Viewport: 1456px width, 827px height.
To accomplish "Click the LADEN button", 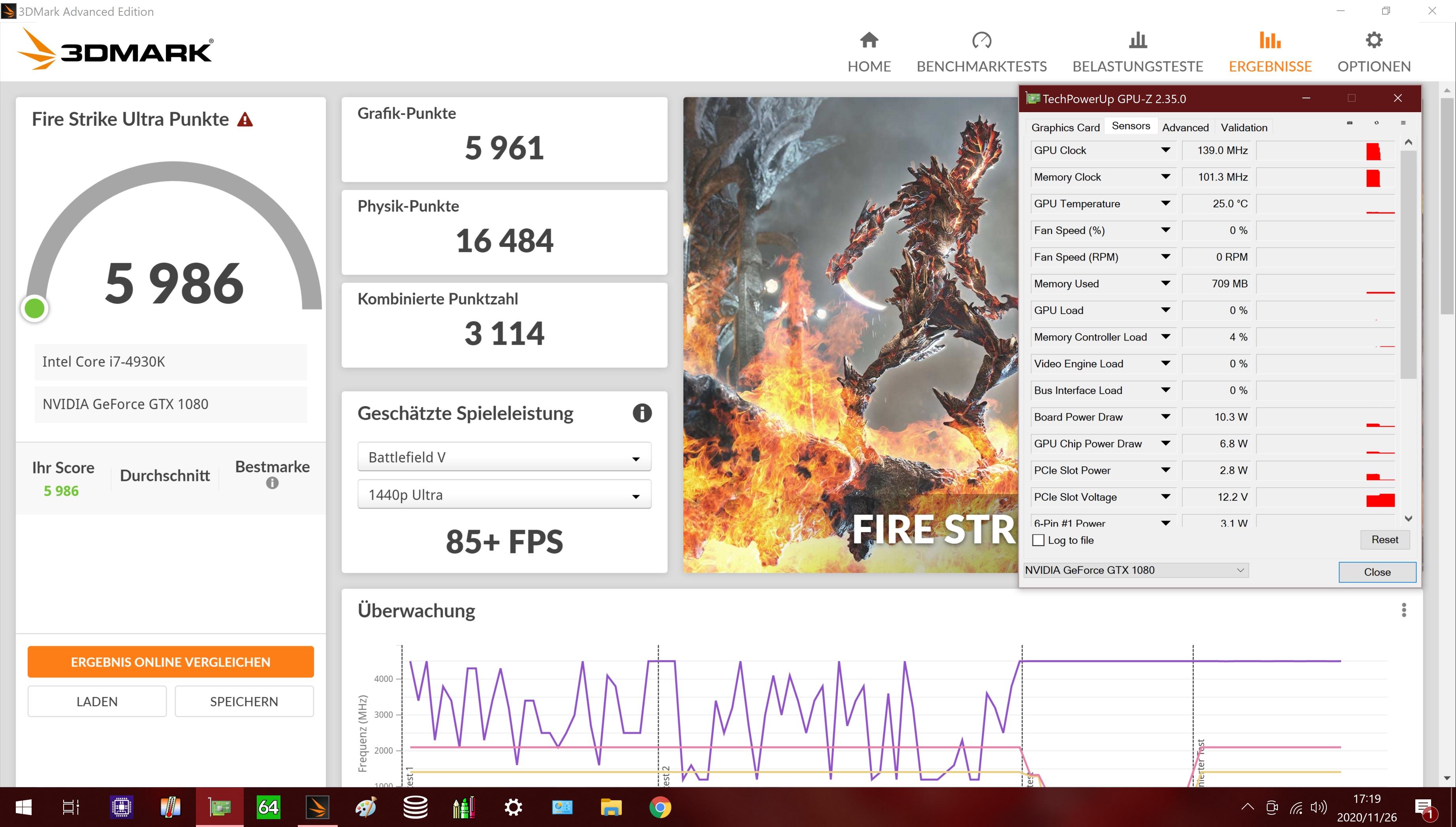I will (97, 701).
